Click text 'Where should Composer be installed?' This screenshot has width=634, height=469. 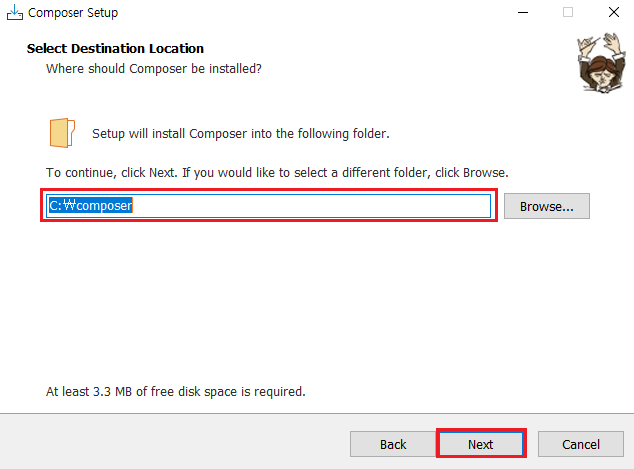(x=154, y=69)
